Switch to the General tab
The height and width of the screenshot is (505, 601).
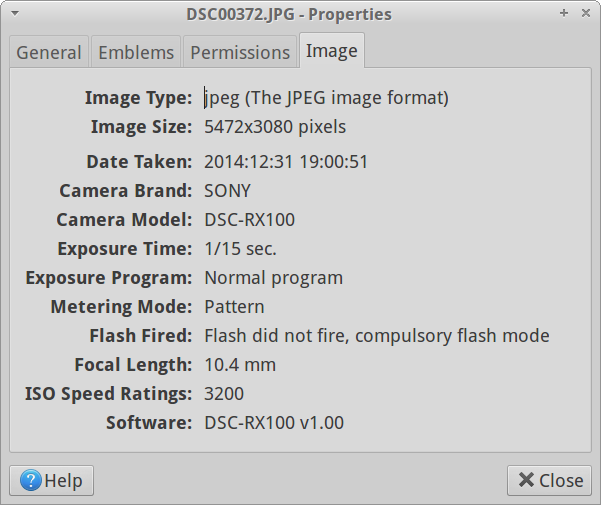point(49,52)
